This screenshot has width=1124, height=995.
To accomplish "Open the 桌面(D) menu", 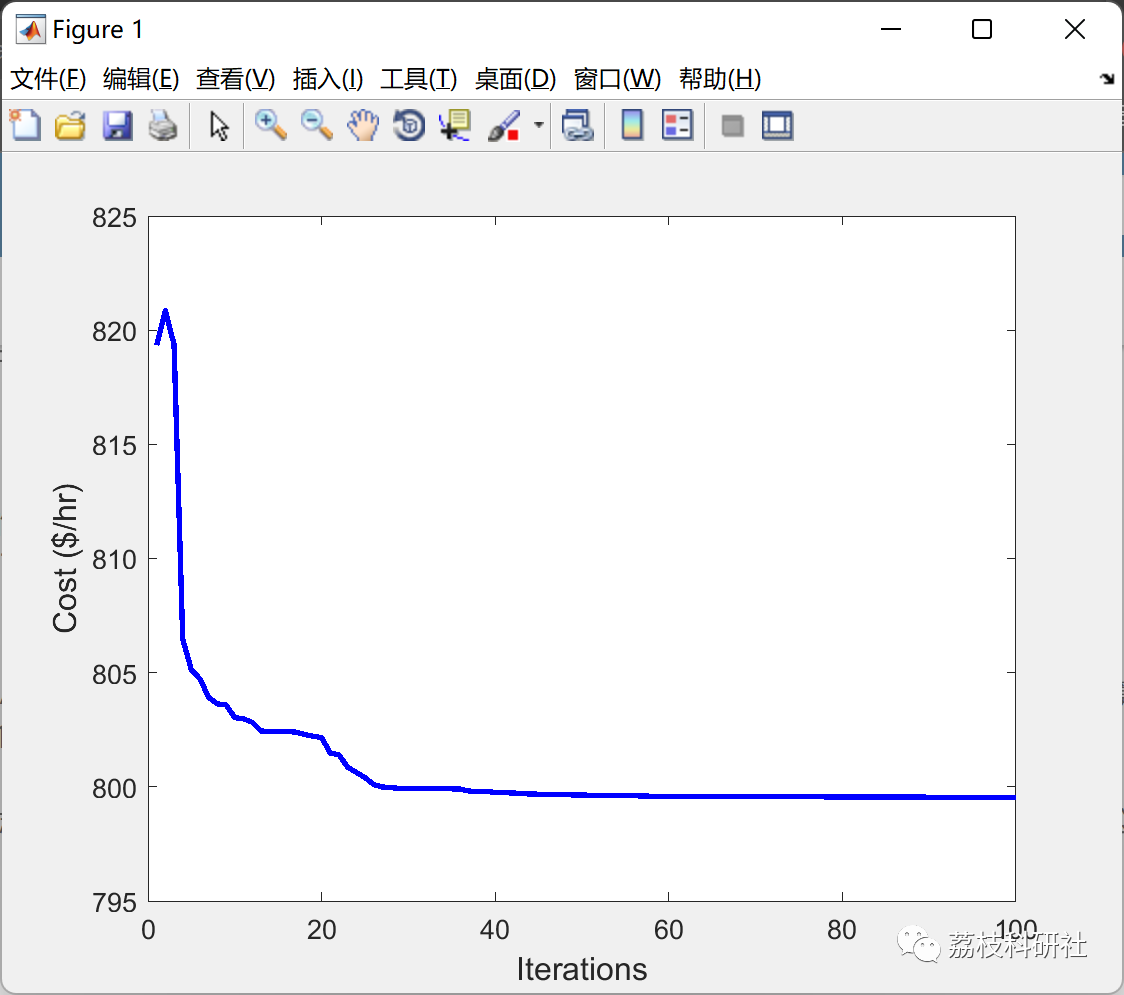I will pyautogui.click(x=515, y=79).
